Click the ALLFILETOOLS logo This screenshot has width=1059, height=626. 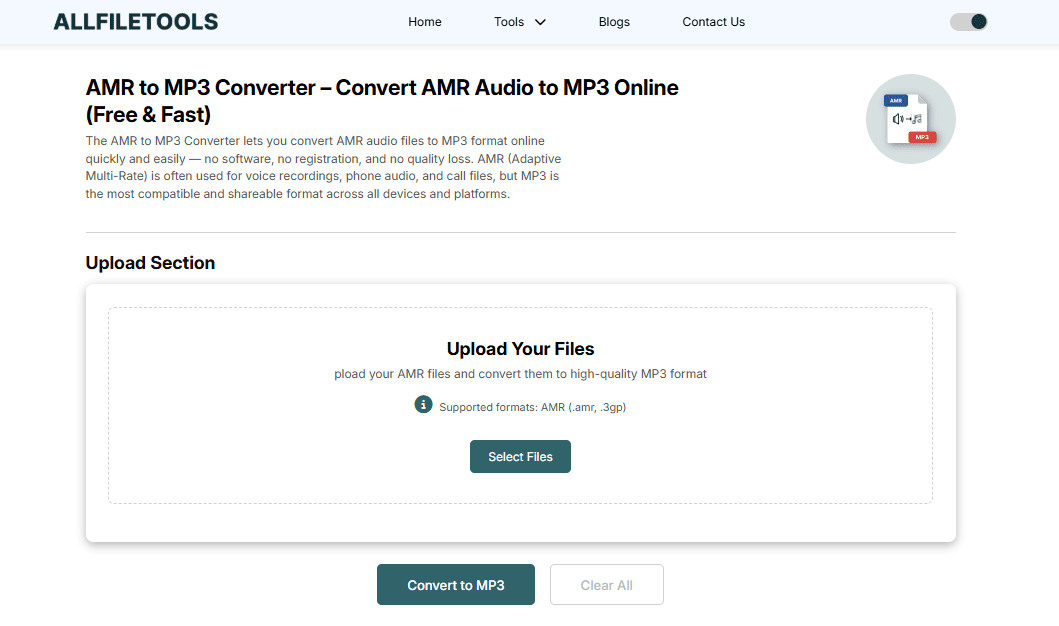click(x=136, y=22)
